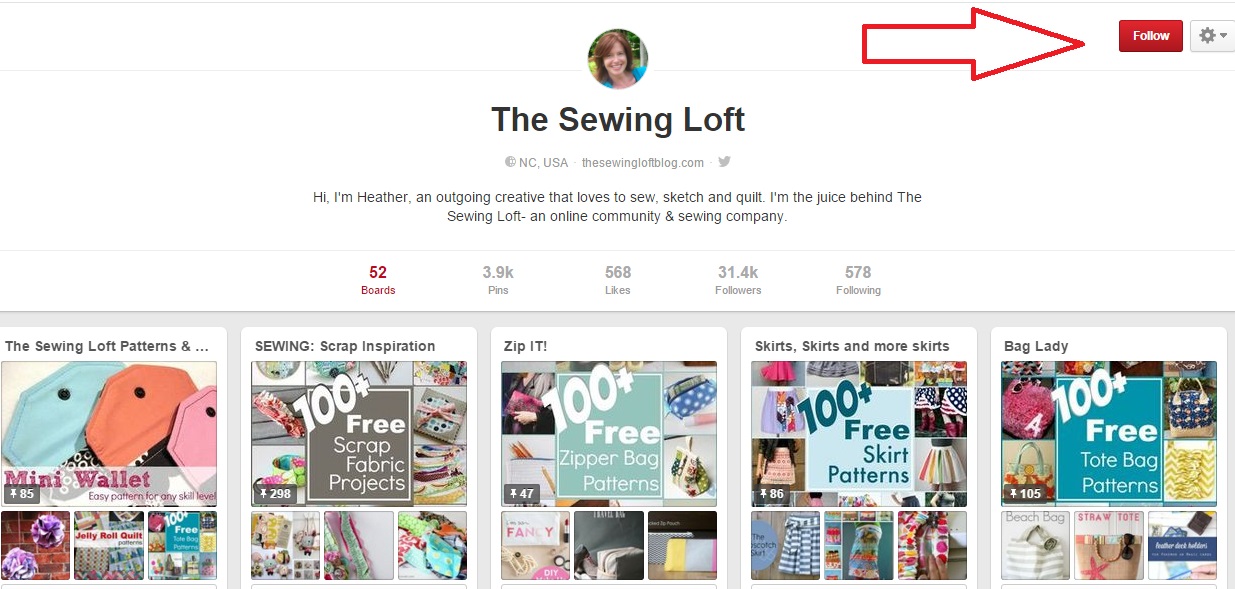Open the gear settings dropdown
The height and width of the screenshot is (589, 1235).
1212,36
